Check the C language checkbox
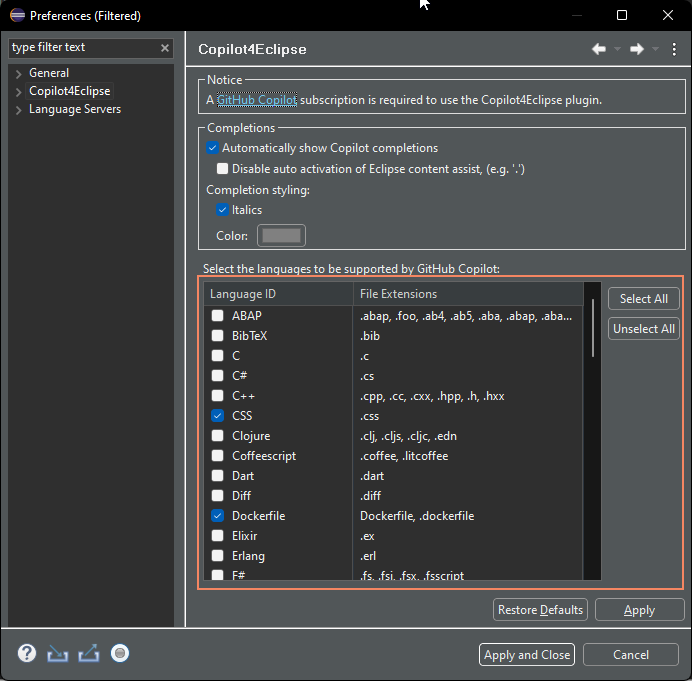This screenshot has height=681, width=692. click(x=218, y=355)
